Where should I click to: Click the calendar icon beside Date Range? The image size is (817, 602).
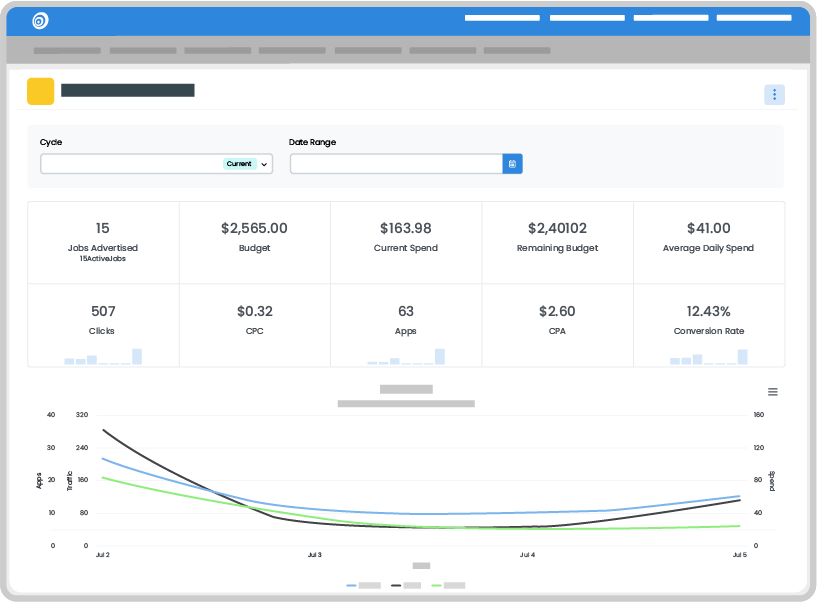tap(512, 164)
